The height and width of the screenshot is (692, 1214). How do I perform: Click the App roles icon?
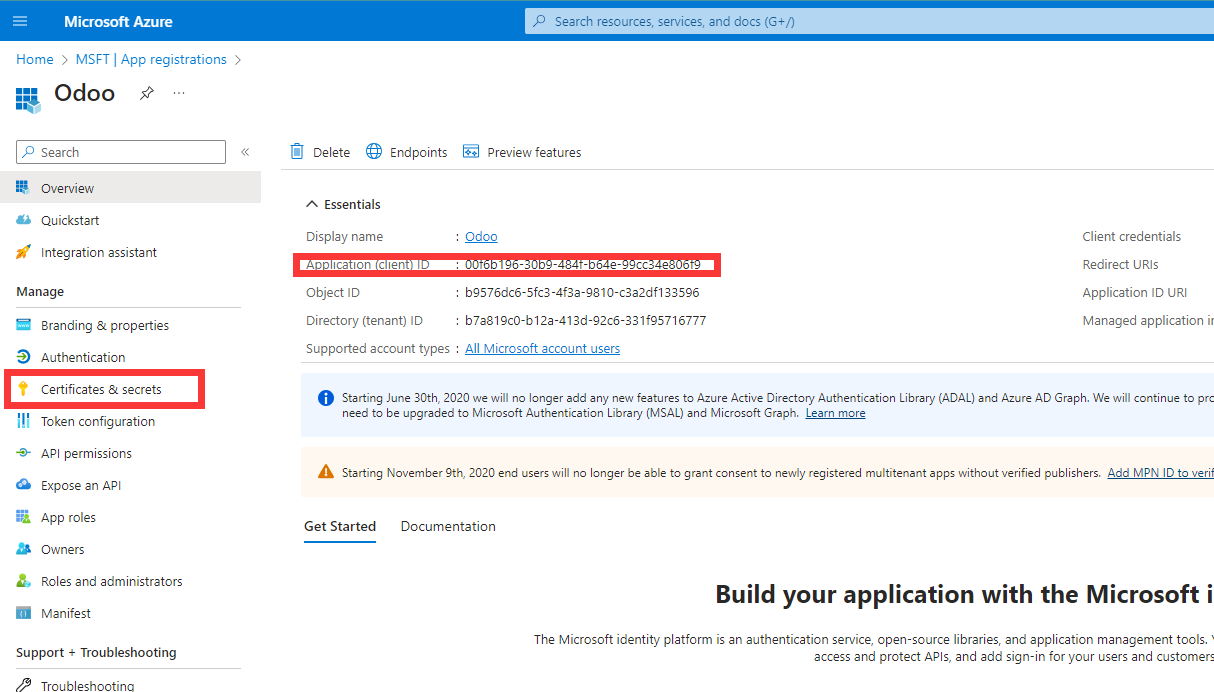tap(23, 517)
